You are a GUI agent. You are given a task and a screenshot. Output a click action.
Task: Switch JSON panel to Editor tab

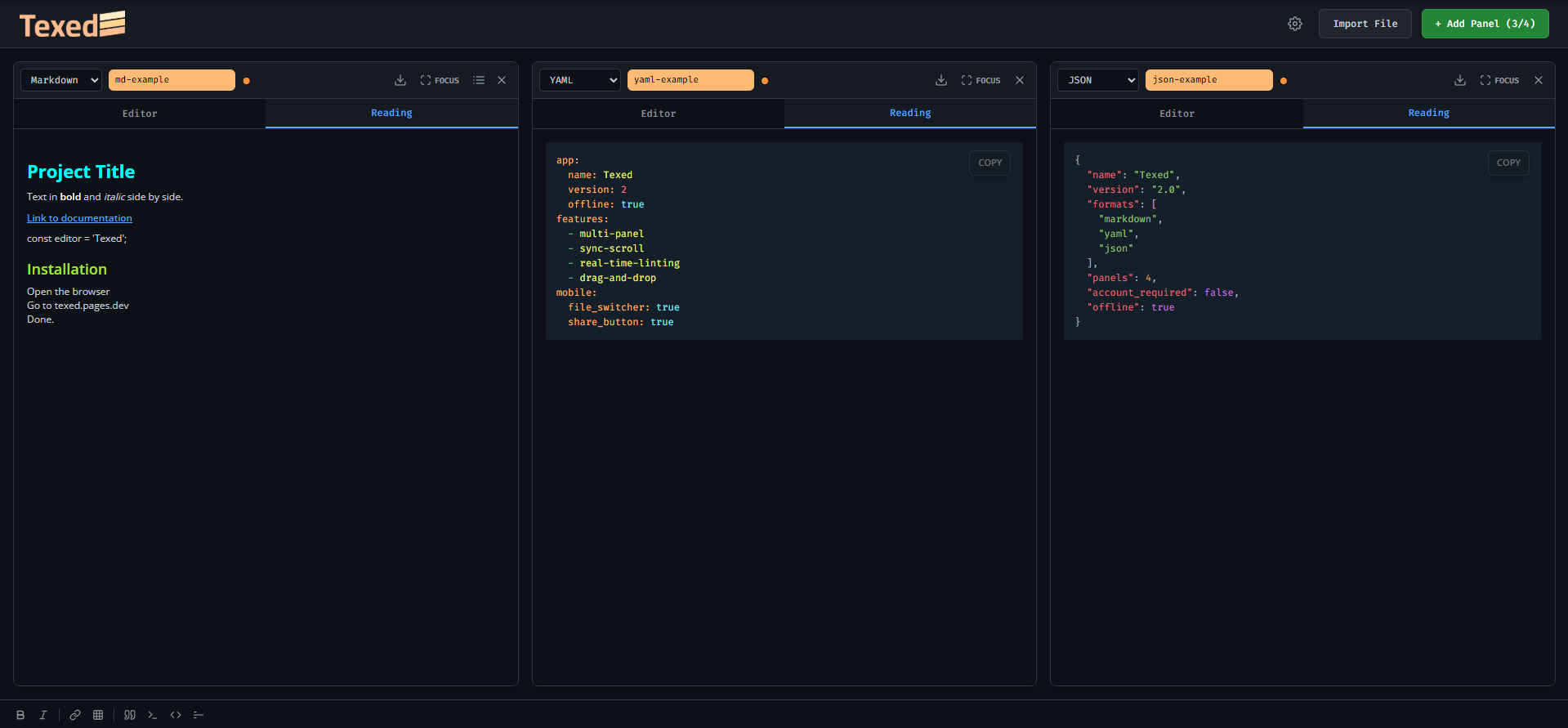1177,114
